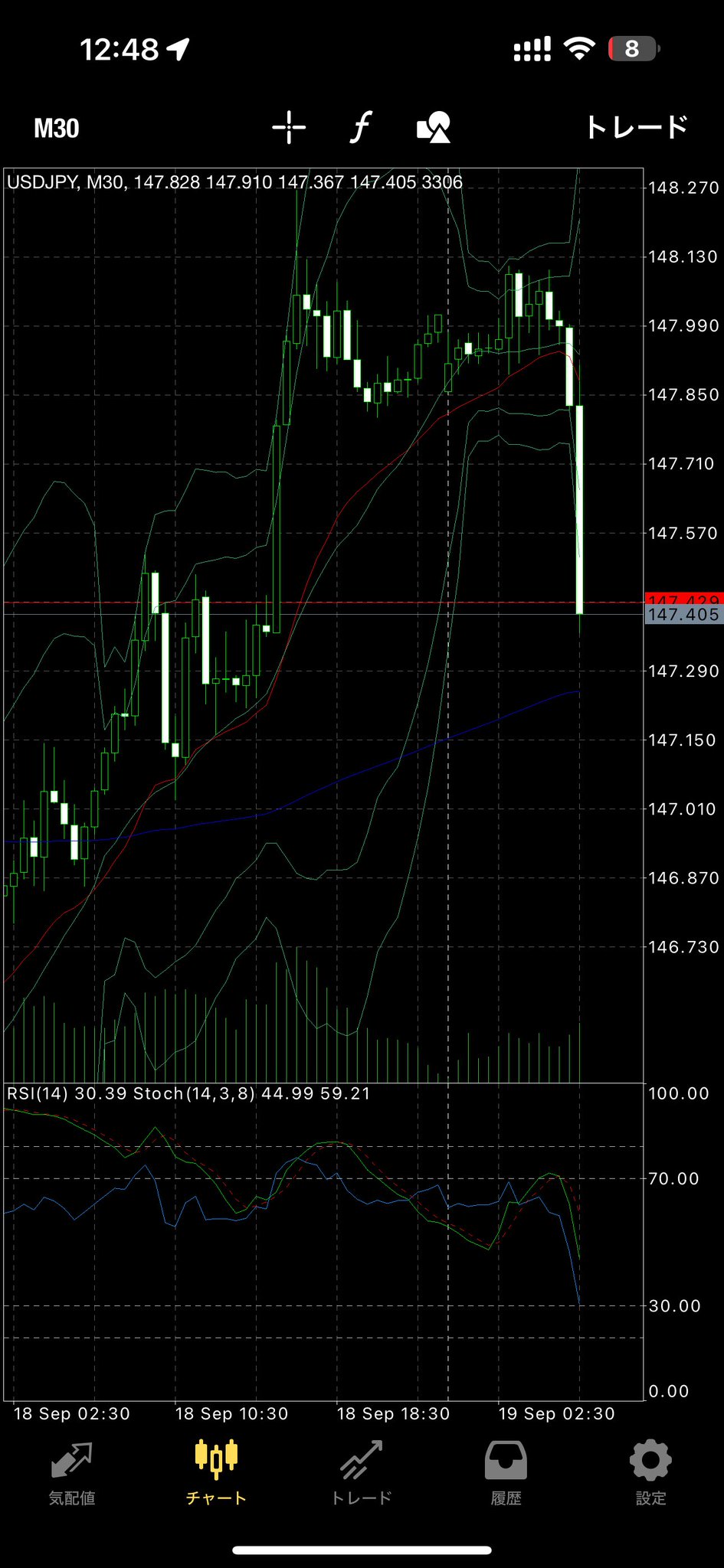Tap the 147.990 price axis label
The image size is (724, 1568).
pos(683,325)
